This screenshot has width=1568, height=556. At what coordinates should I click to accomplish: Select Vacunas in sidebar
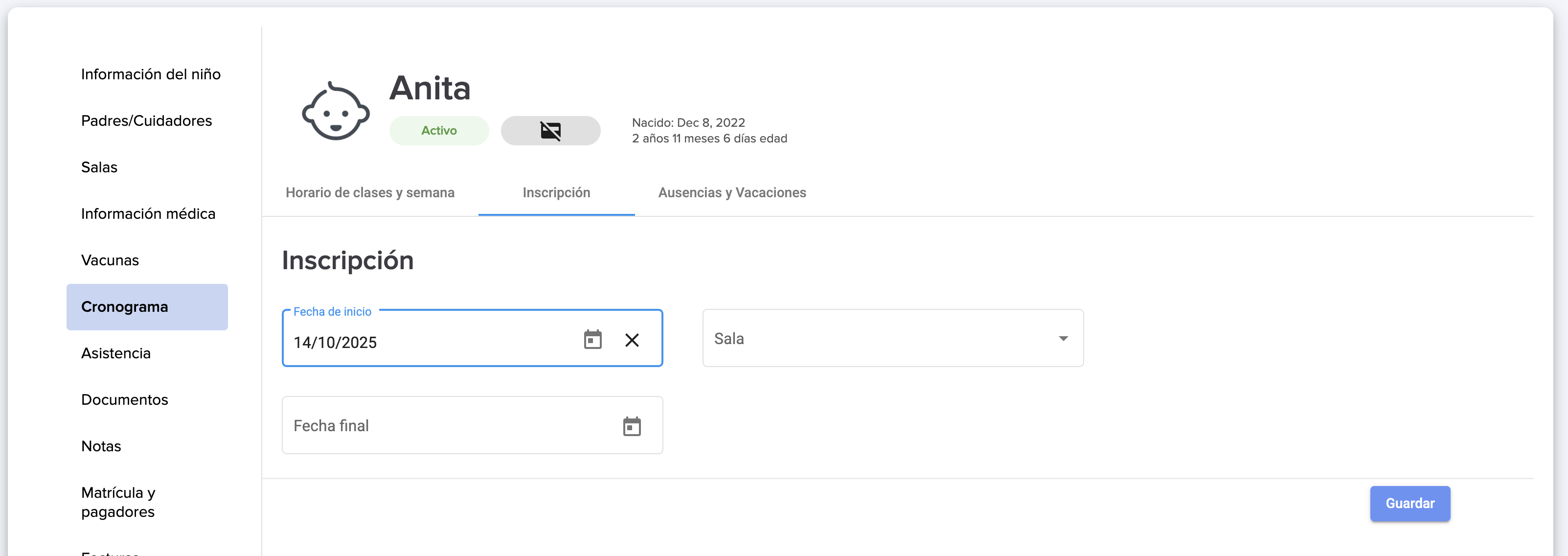click(x=110, y=261)
